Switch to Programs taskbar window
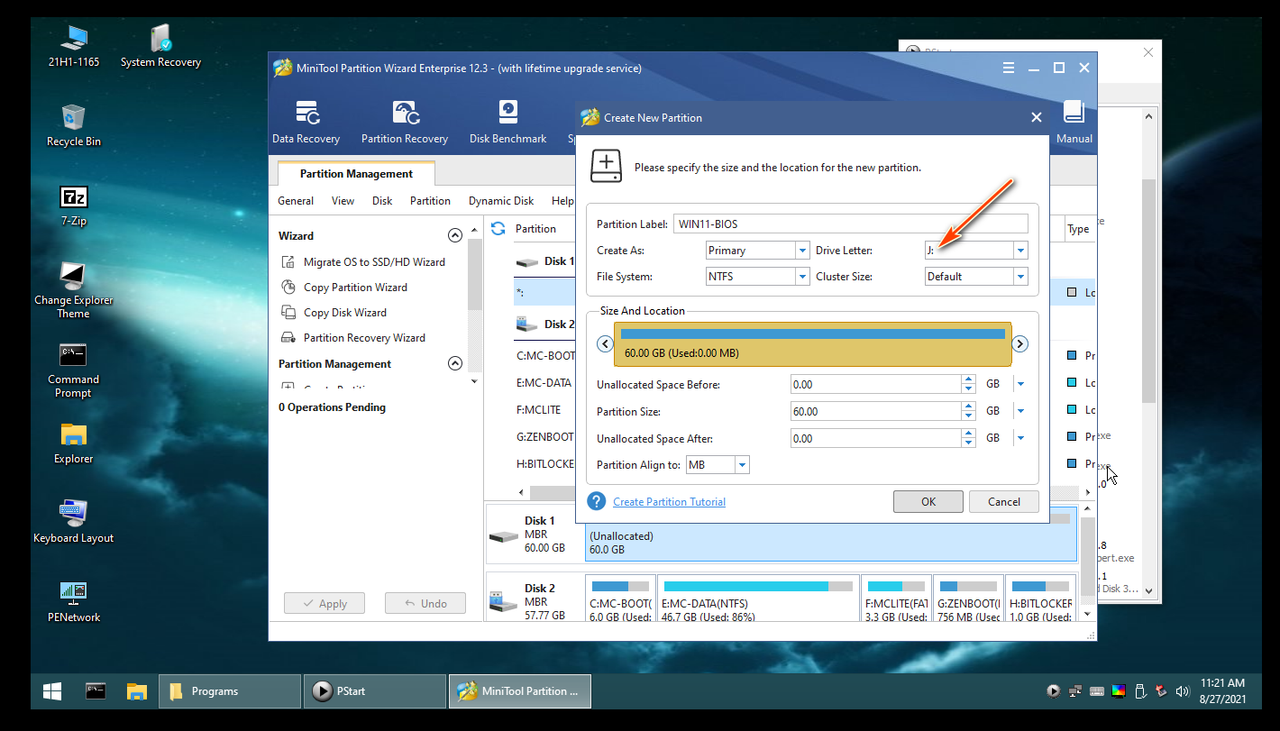The height and width of the screenshot is (731, 1280). pos(230,691)
